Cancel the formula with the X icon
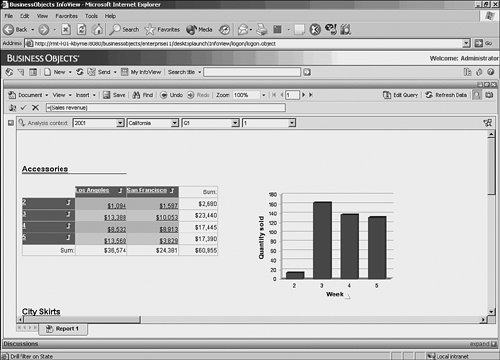 pos(35,108)
